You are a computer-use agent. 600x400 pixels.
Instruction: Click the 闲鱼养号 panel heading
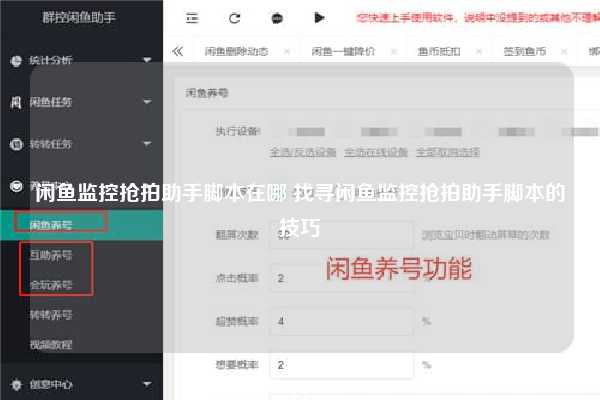(x=207, y=93)
